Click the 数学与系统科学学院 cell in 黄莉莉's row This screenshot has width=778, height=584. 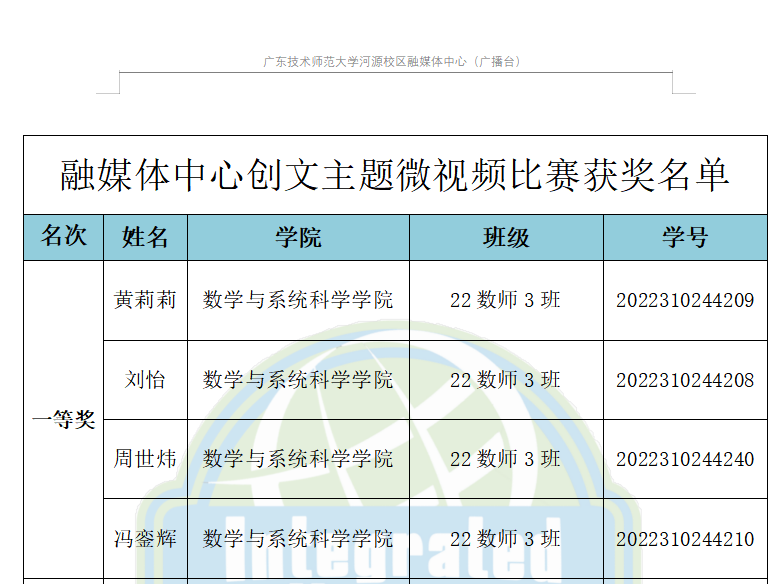click(298, 300)
